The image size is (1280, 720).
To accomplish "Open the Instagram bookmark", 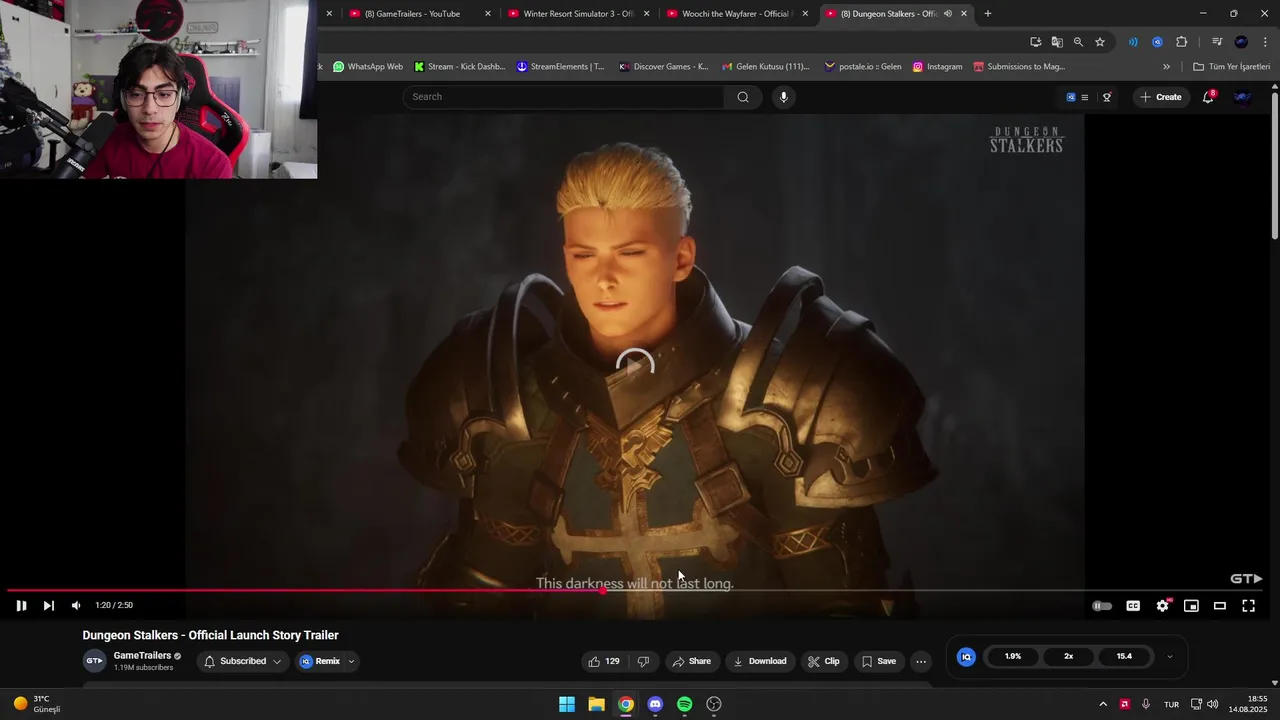I will (x=937, y=67).
